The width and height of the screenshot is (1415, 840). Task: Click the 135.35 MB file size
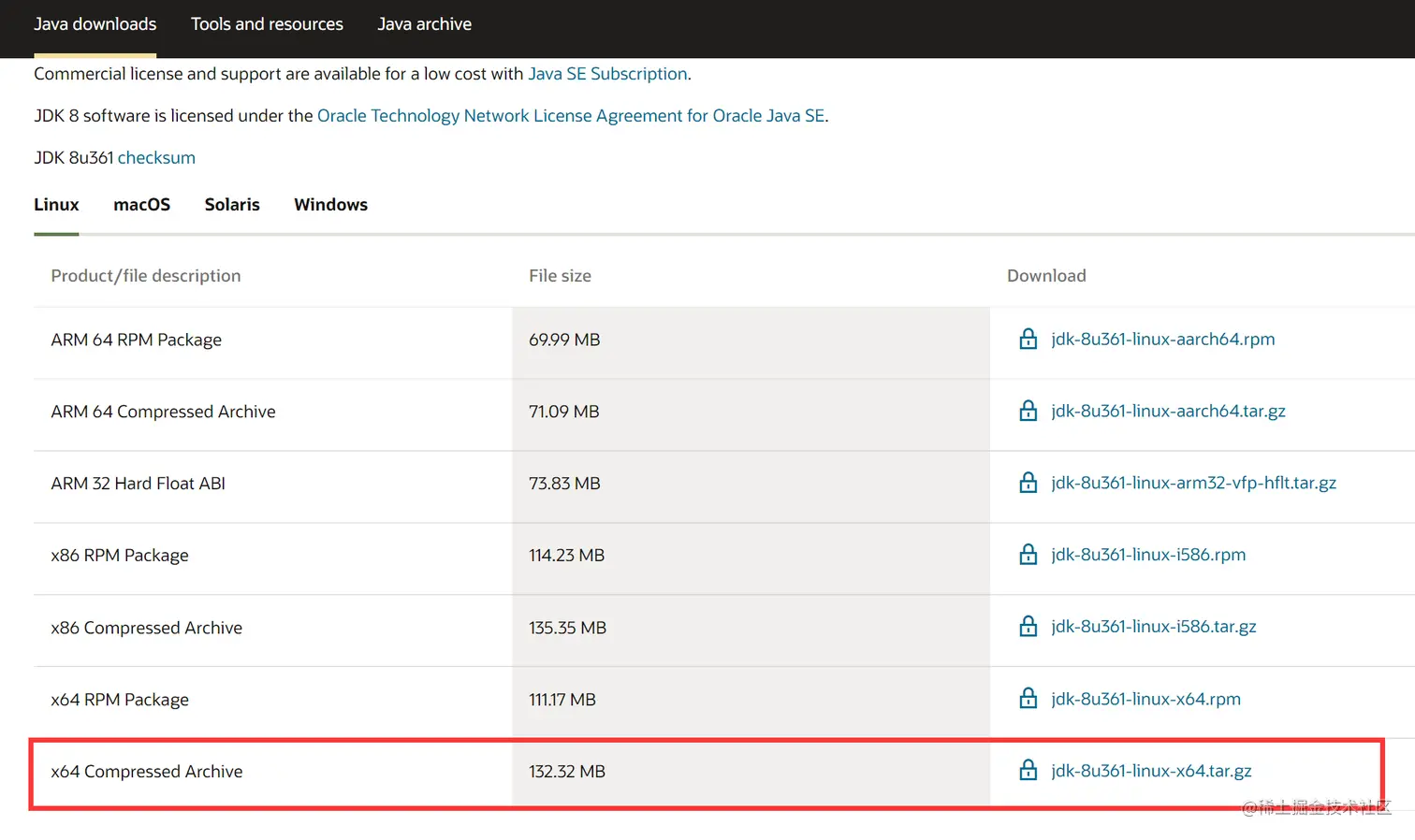567,628
